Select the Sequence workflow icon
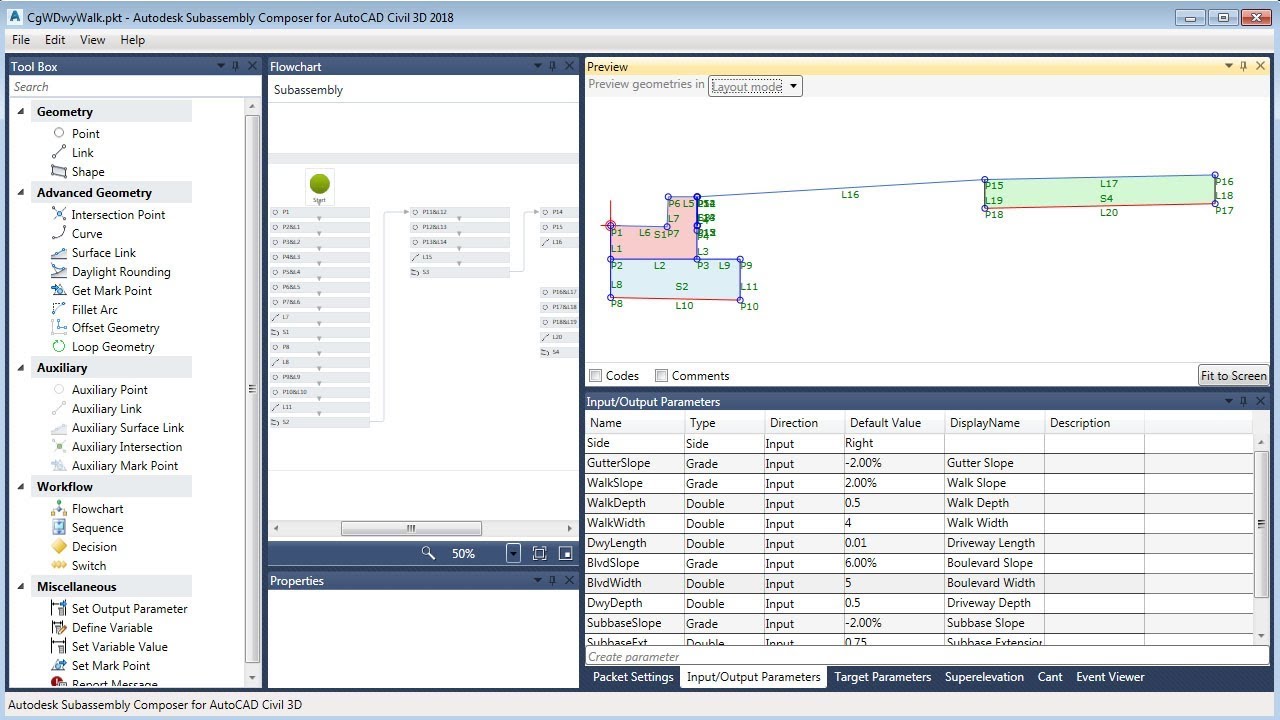This screenshot has height=720, width=1280. 59,527
